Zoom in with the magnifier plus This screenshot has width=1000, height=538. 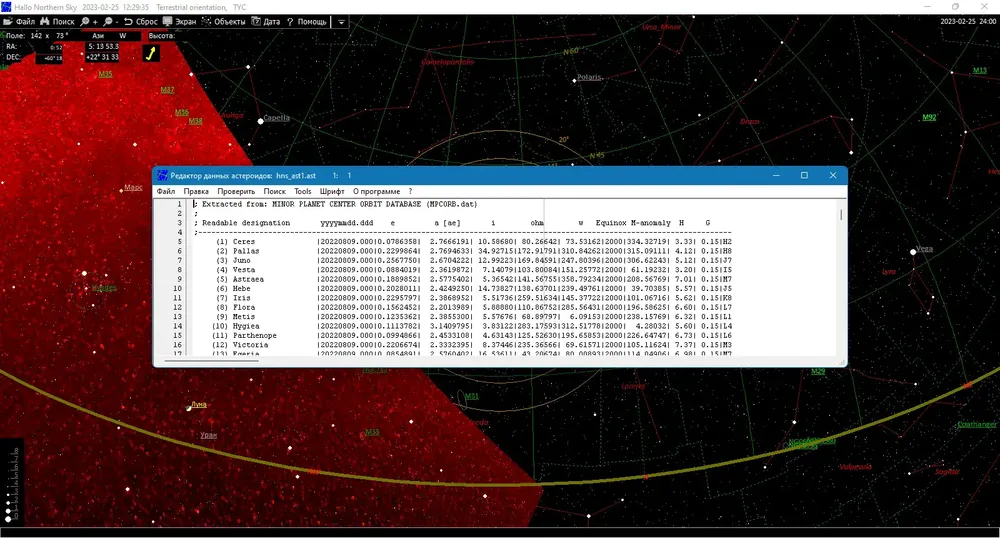click(x=89, y=22)
